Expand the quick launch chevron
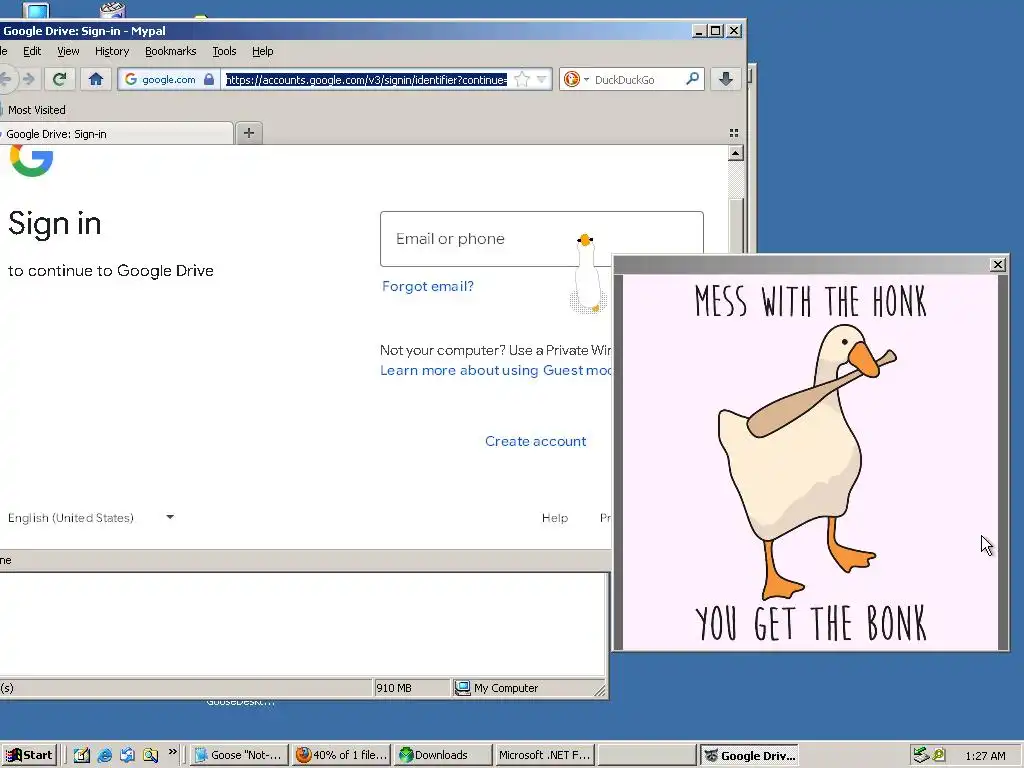1024x768 pixels. pyautogui.click(x=172, y=752)
